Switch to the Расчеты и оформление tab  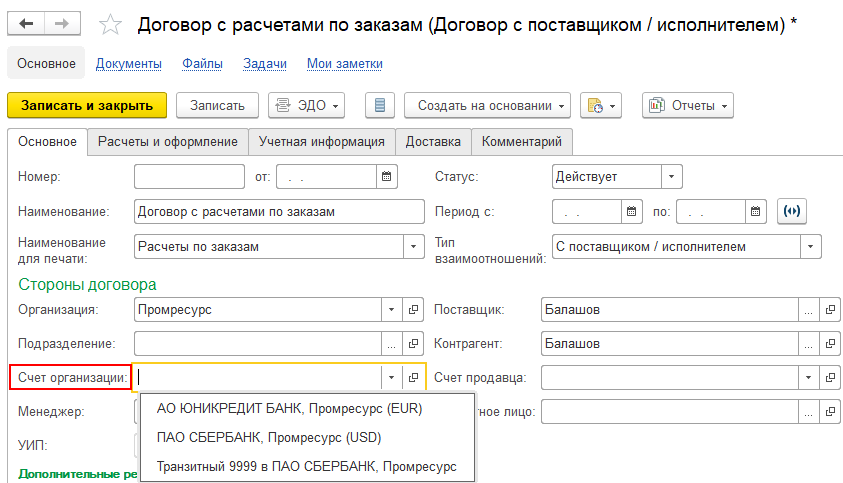pos(167,142)
